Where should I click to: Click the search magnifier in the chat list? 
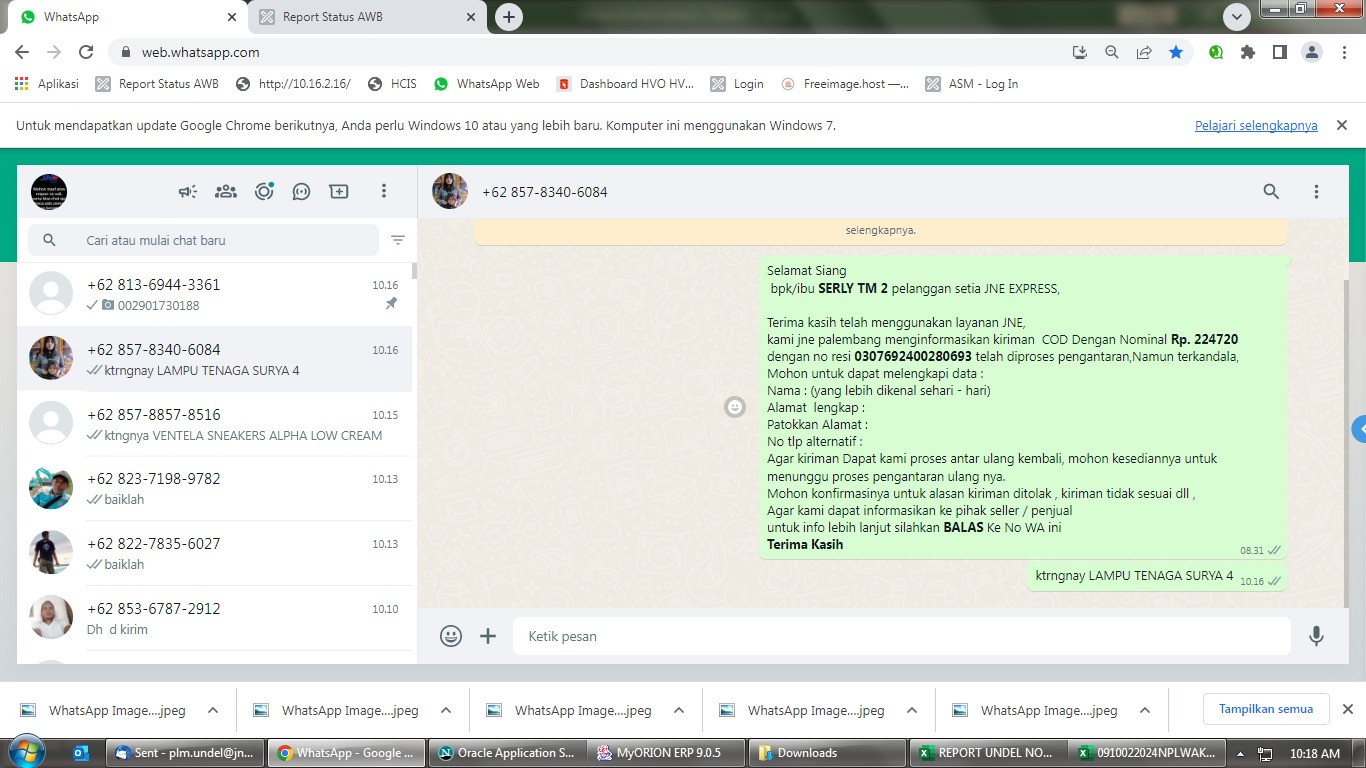(x=49, y=240)
